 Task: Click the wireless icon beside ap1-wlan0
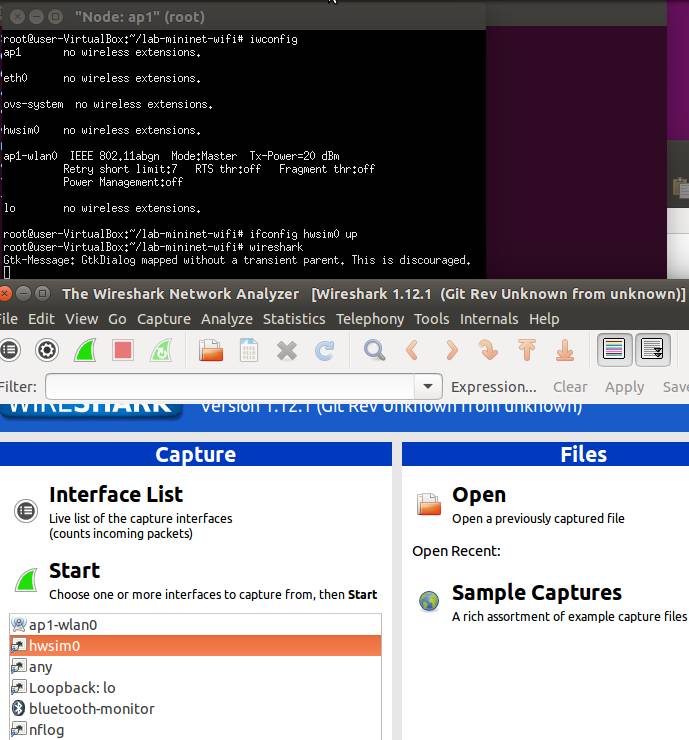tap(18, 624)
